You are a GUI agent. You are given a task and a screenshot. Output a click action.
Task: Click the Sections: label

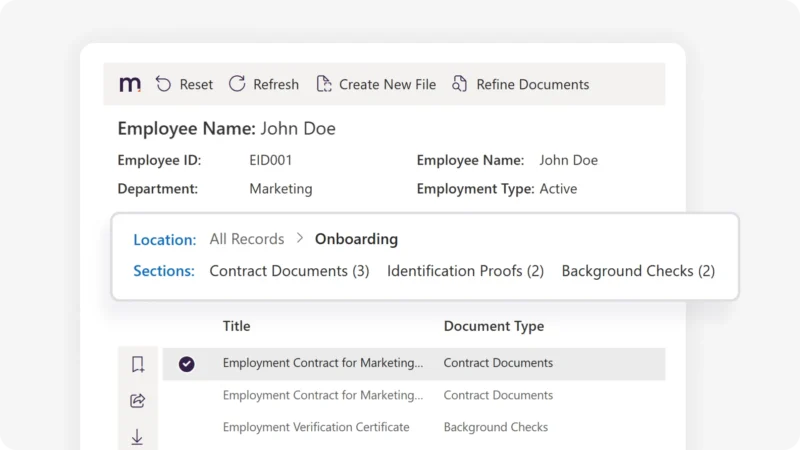point(164,271)
